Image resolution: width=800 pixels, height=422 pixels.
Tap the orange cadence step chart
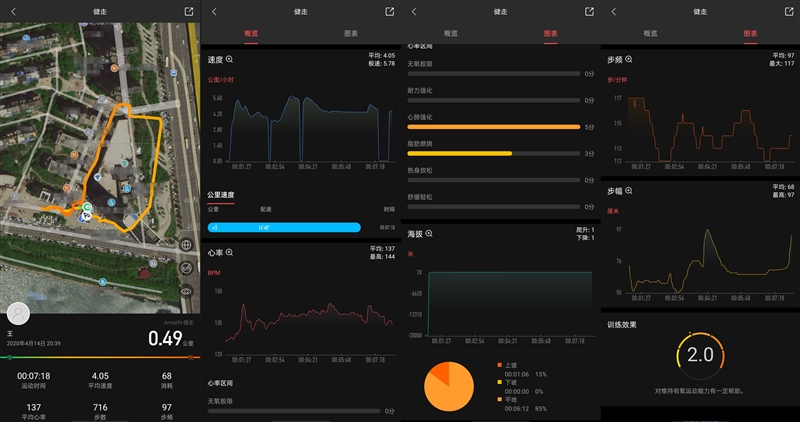(710, 129)
